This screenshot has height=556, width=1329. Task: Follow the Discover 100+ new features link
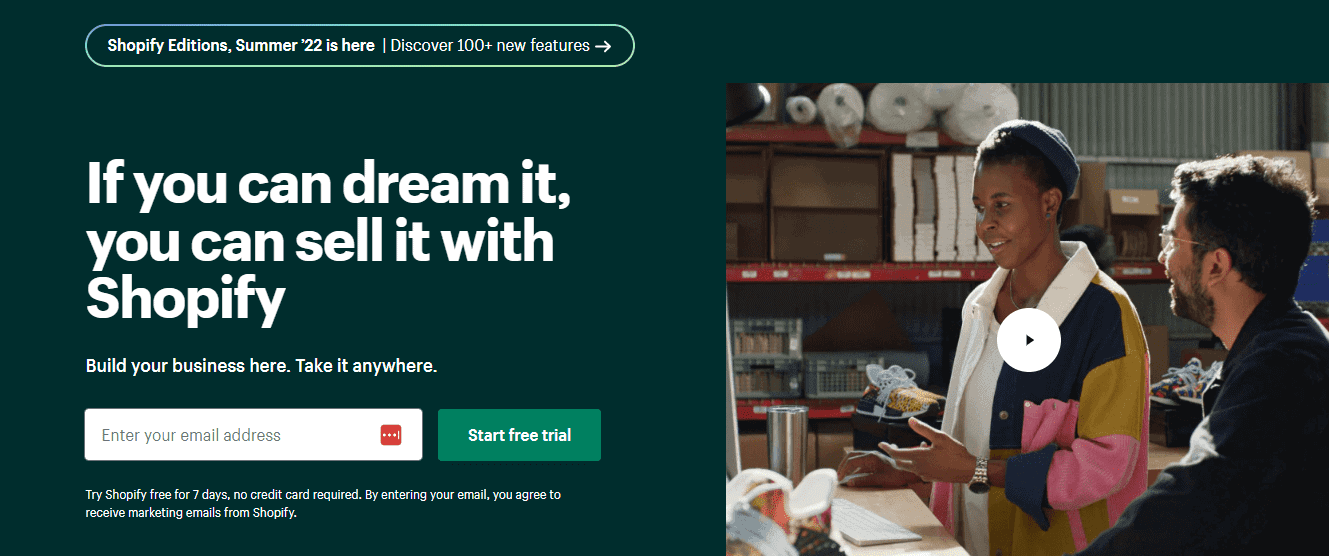pos(490,45)
